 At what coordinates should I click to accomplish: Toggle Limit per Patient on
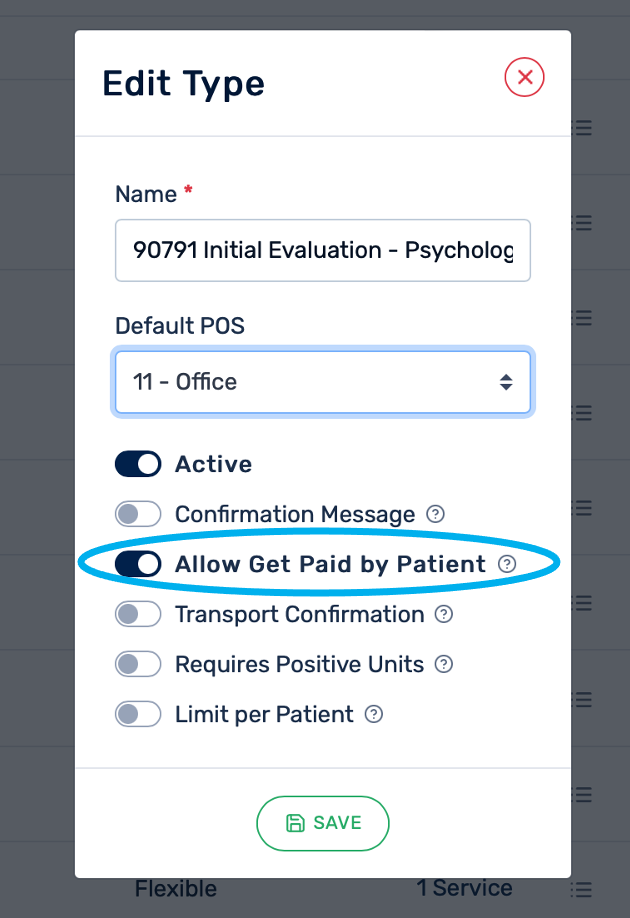pos(138,714)
